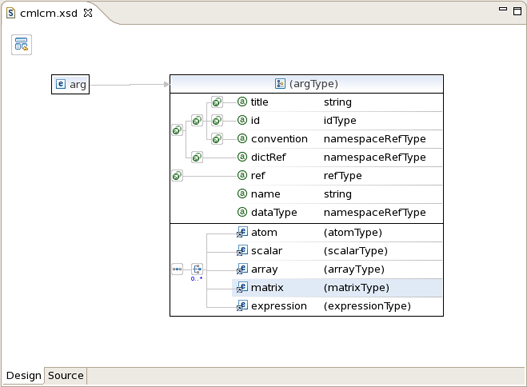Viewport: 527px width, 387px height.
Task: Select the convention attribute name
Action: 279,139
